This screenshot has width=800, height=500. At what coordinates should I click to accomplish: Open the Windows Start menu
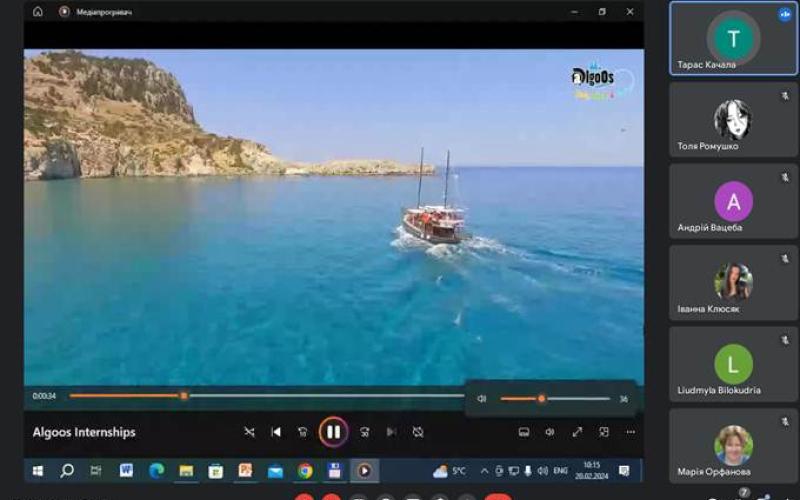[x=38, y=471]
